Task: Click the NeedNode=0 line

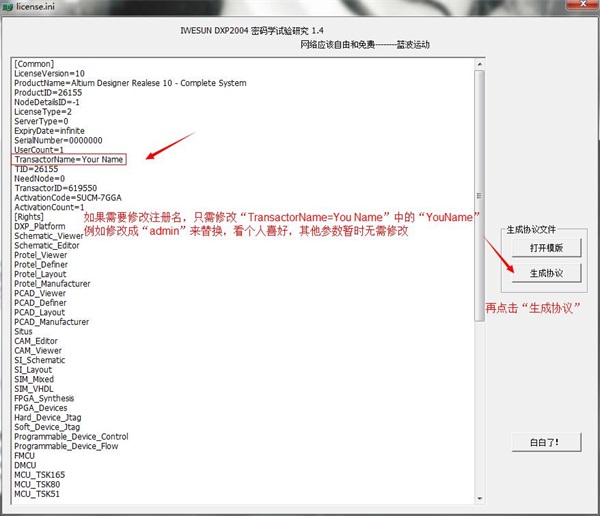Action: click(40, 179)
